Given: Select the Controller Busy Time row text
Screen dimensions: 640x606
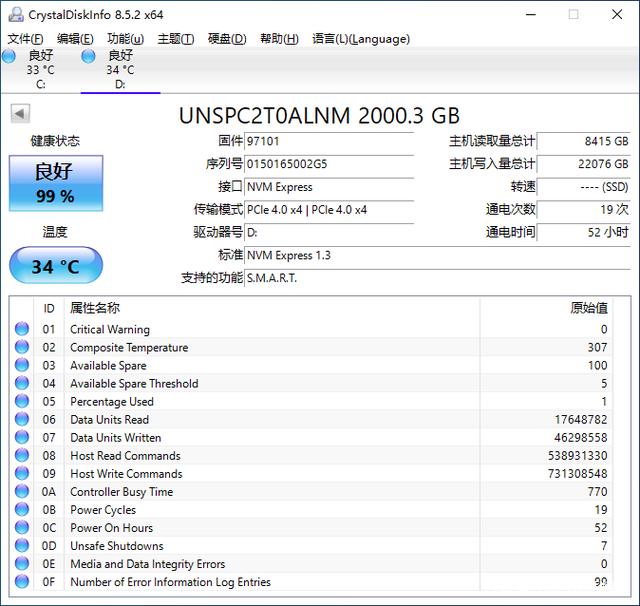Looking at the screenshot, I should click(x=122, y=492).
